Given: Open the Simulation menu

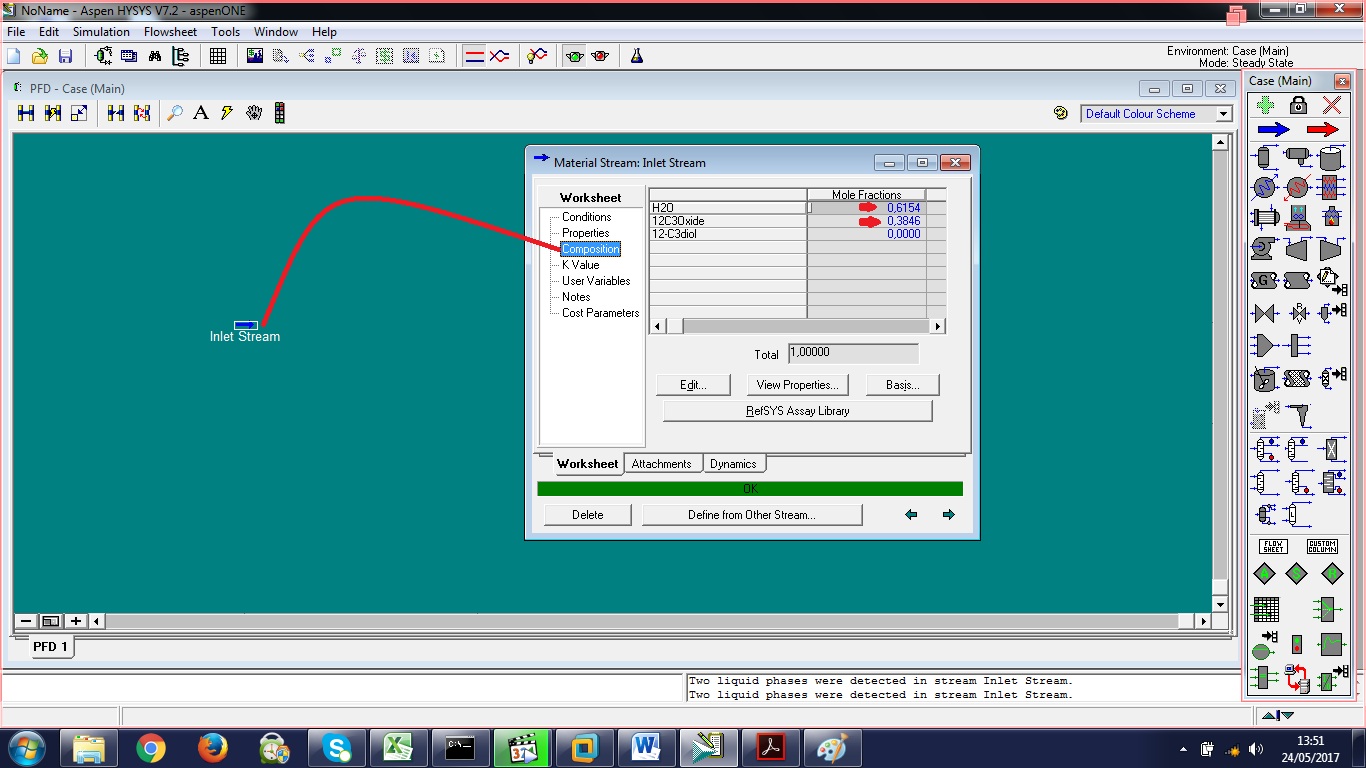Looking at the screenshot, I should tap(101, 31).
